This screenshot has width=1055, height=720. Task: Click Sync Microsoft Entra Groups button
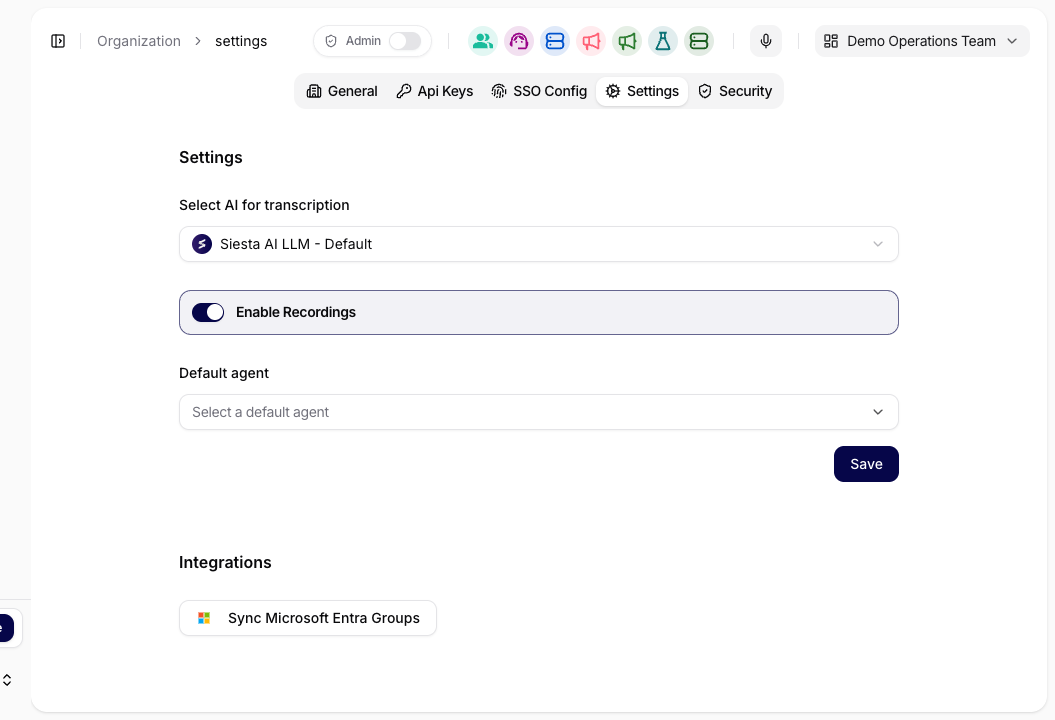(x=307, y=618)
